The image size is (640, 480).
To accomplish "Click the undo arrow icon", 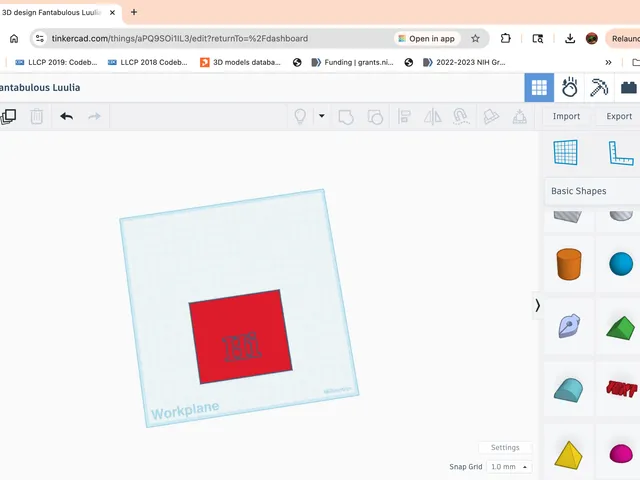I will 67,117.
